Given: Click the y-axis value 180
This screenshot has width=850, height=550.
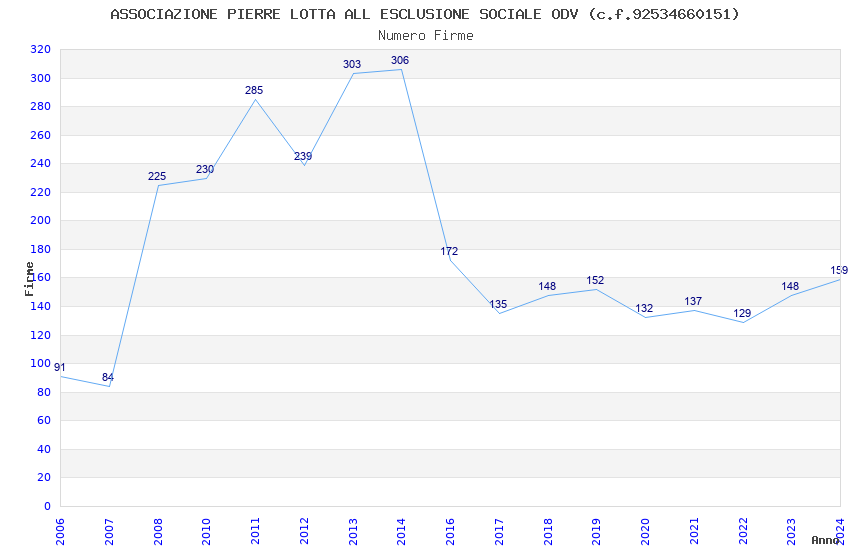Looking at the screenshot, I should pos(41,249).
